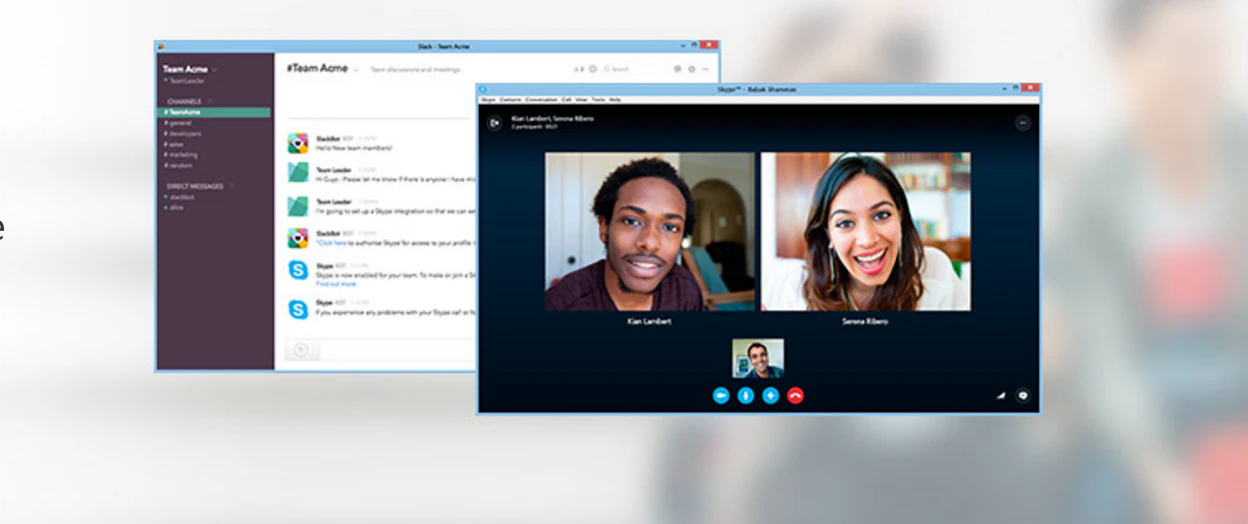1248x524 pixels.
Task: Click the Skype logo icon in its title bar
Action: (x=483, y=89)
